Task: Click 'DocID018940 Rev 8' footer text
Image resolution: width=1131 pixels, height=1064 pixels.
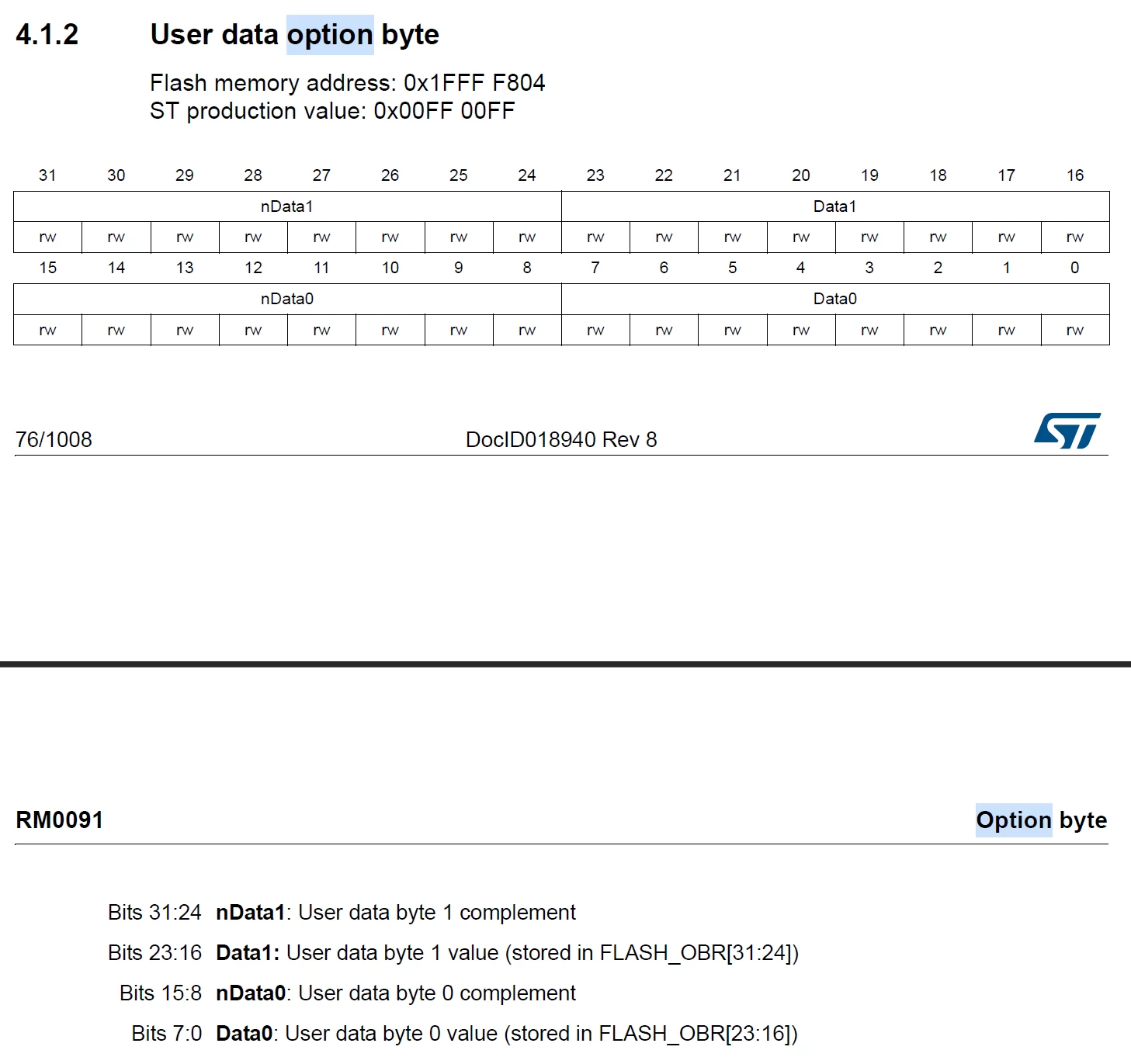Action: pyautogui.click(x=561, y=440)
